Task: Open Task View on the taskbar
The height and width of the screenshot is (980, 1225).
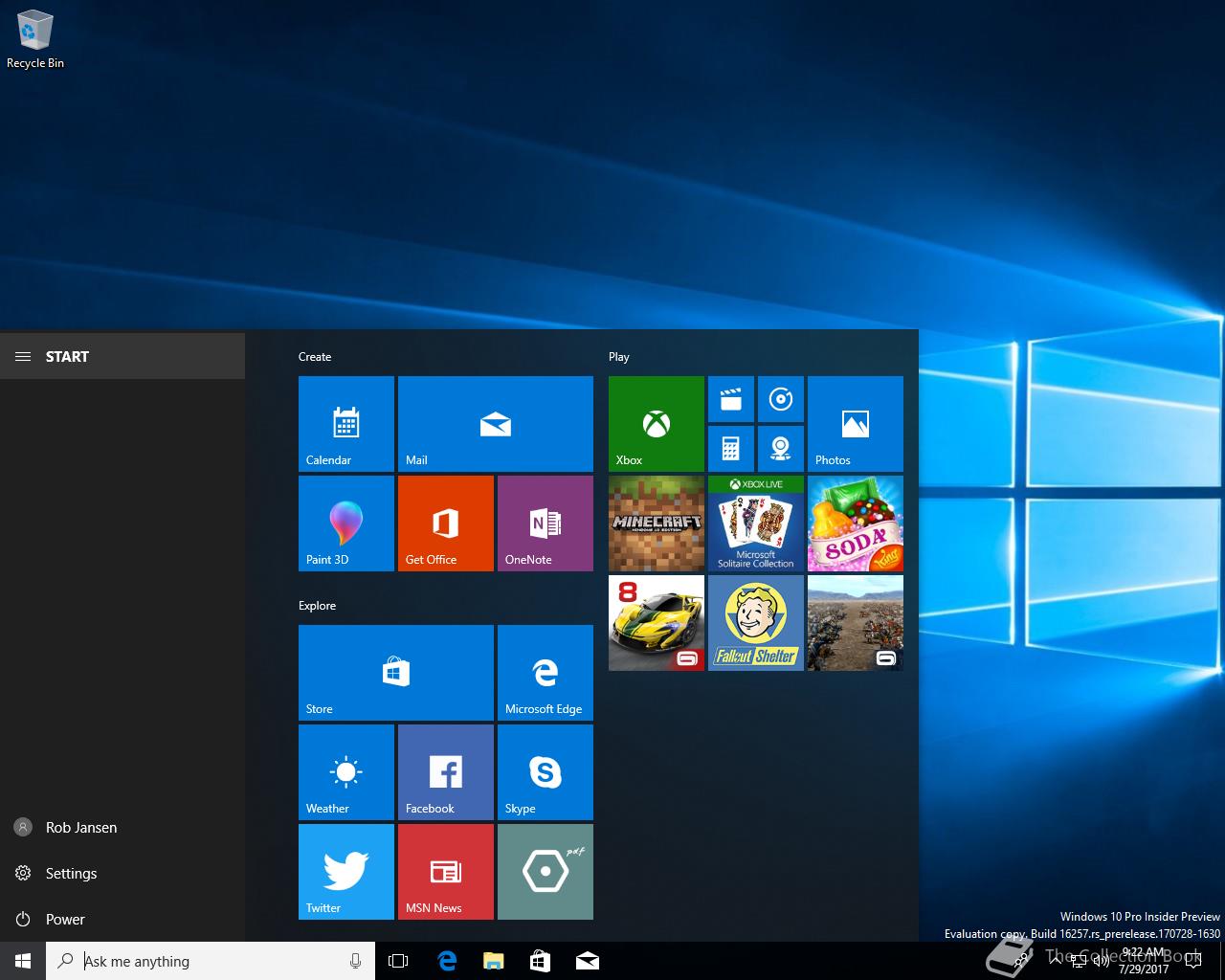Action: 398,961
